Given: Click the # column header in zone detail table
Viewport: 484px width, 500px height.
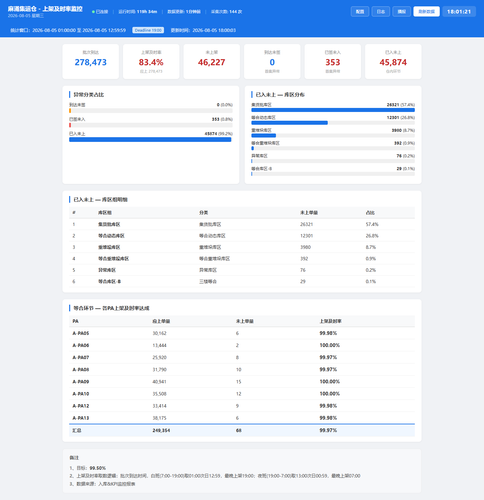Looking at the screenshot, I should 74,213.
